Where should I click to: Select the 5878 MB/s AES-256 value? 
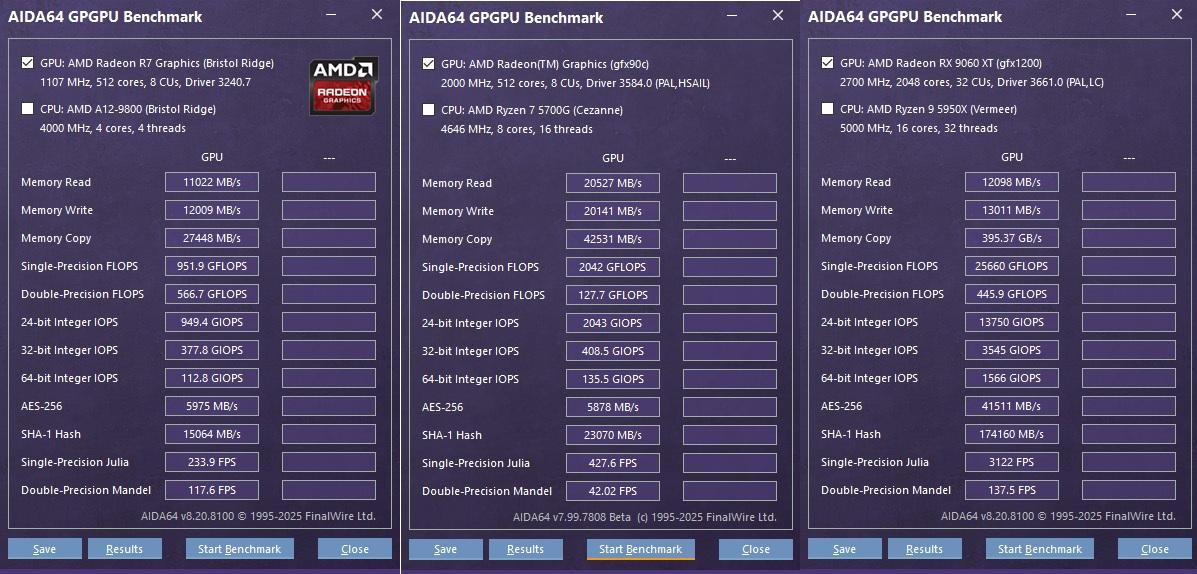click(613, 407)
